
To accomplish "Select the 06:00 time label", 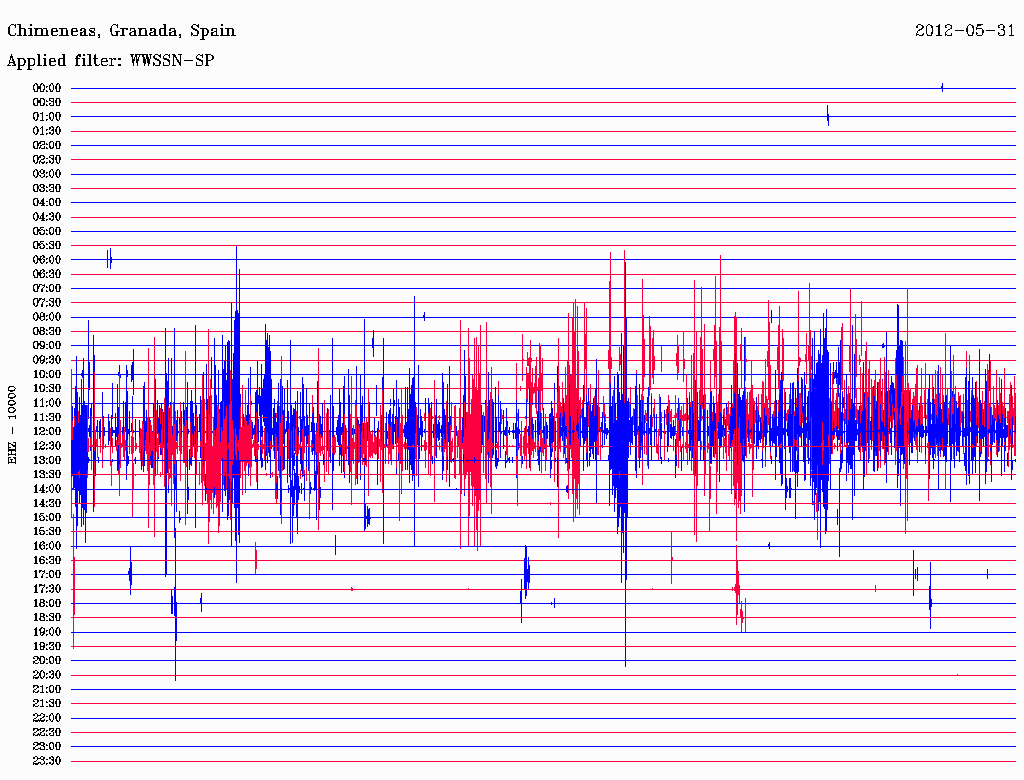I will coord(46,260).
